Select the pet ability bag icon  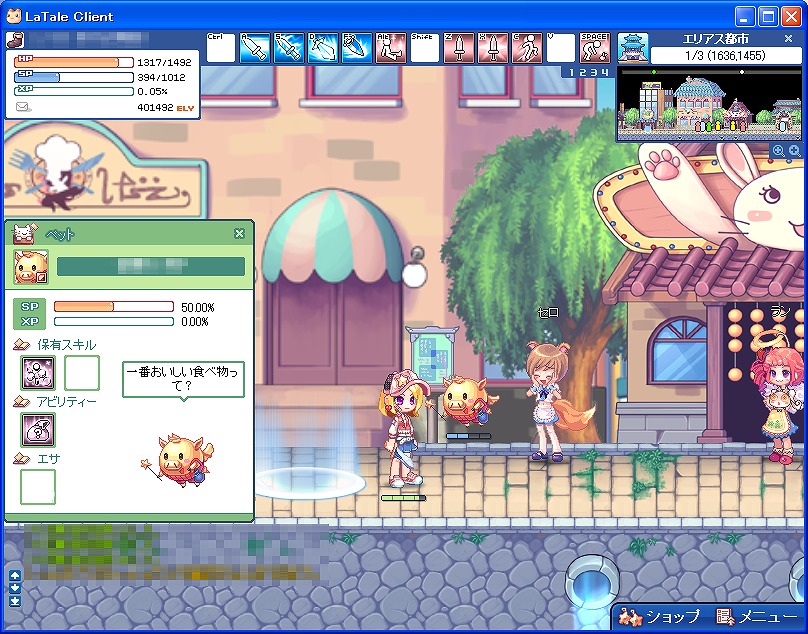(38, 430)
